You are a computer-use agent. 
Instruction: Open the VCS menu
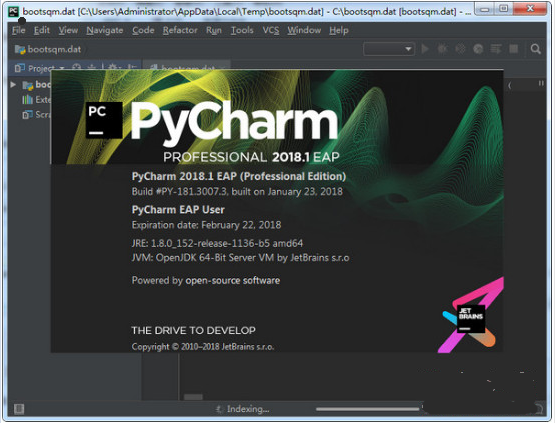(271, 30)
